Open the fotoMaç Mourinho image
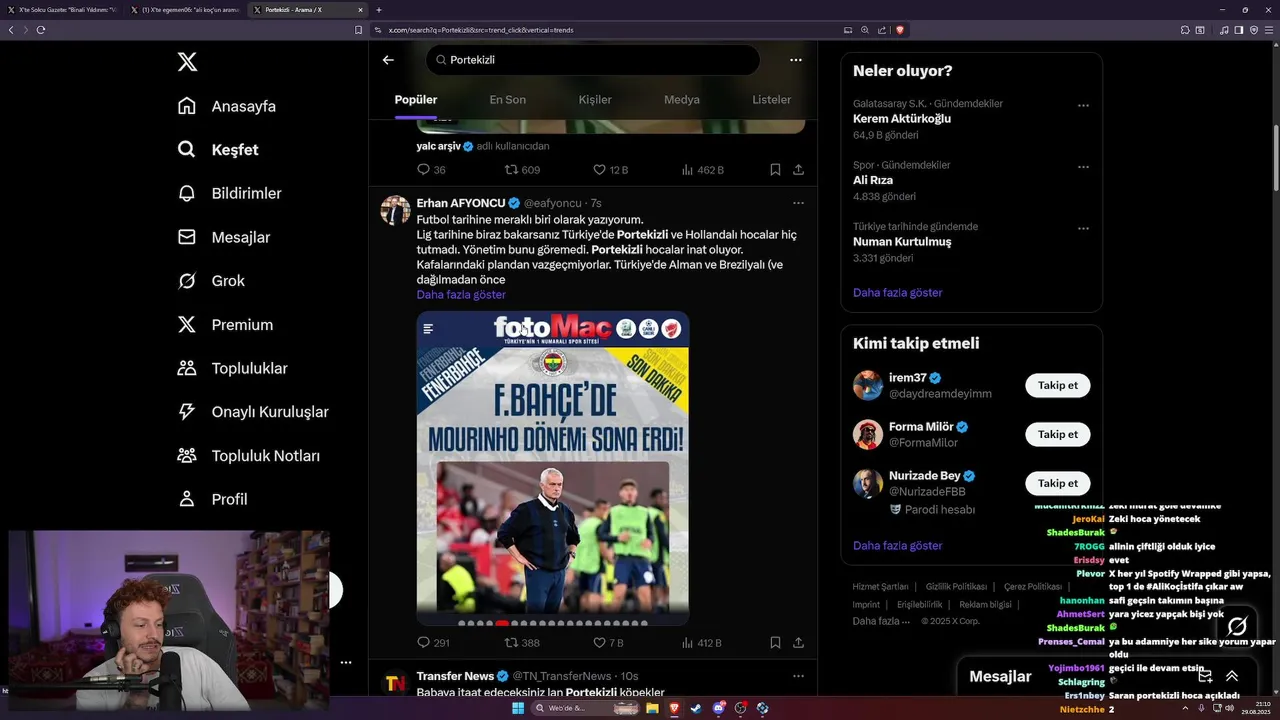The width and height of the screenshot is (1280, 720). coord(553,468)
